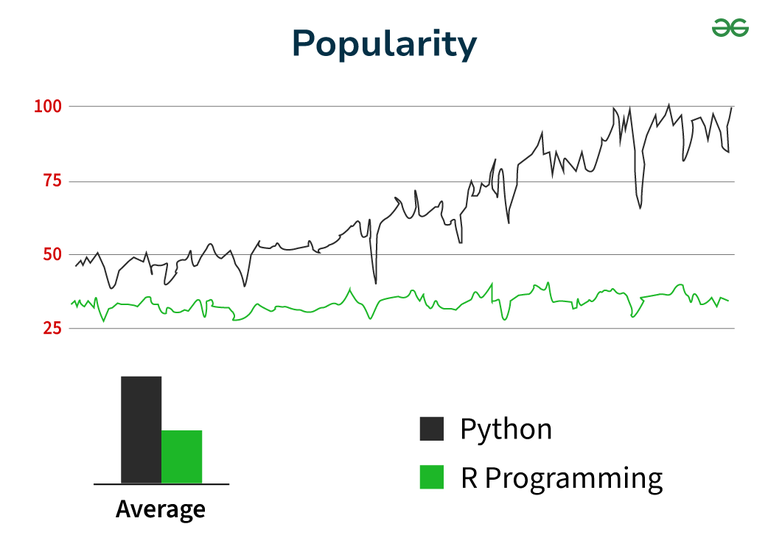The height and width of the screenshot is (549, 768).
Task: Click the right end of green R line
Action: point(728,300)
